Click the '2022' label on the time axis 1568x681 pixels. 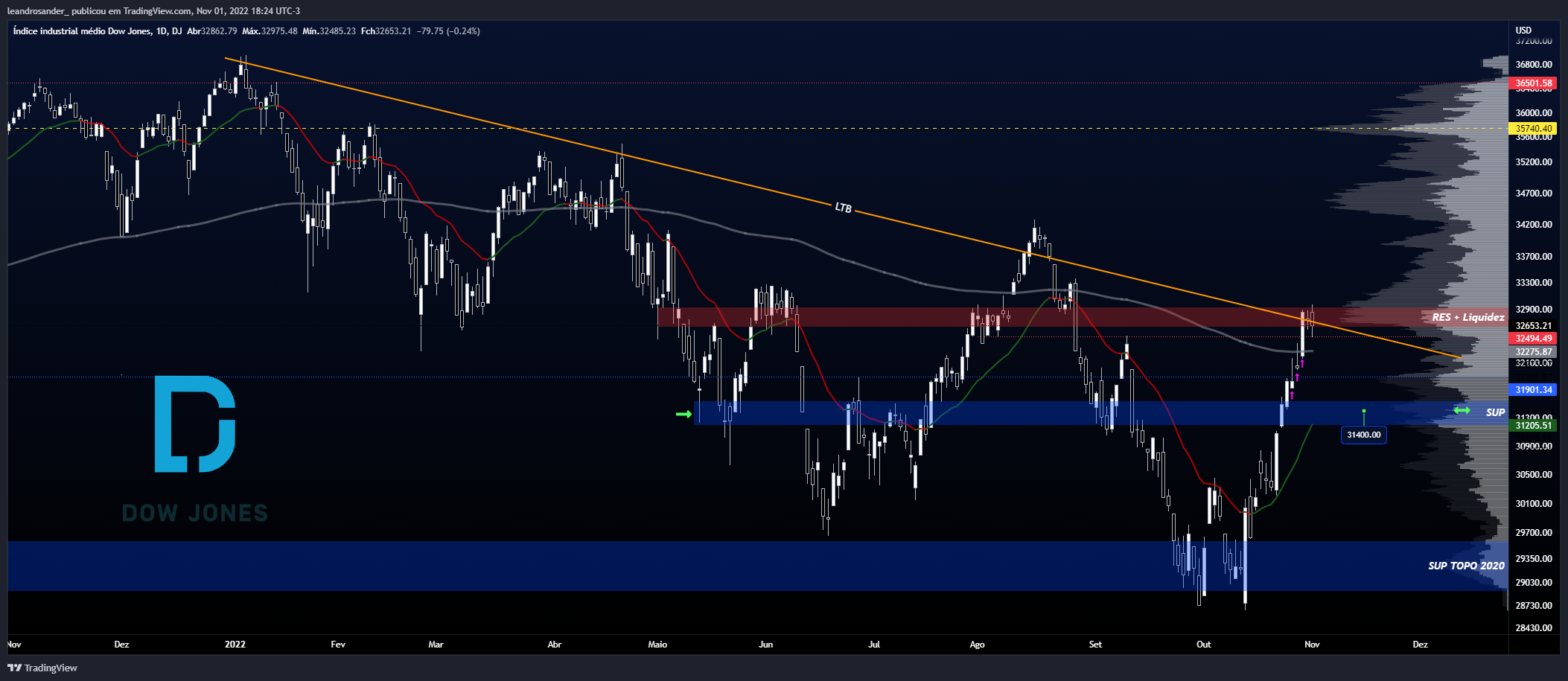tap(235, 645)
